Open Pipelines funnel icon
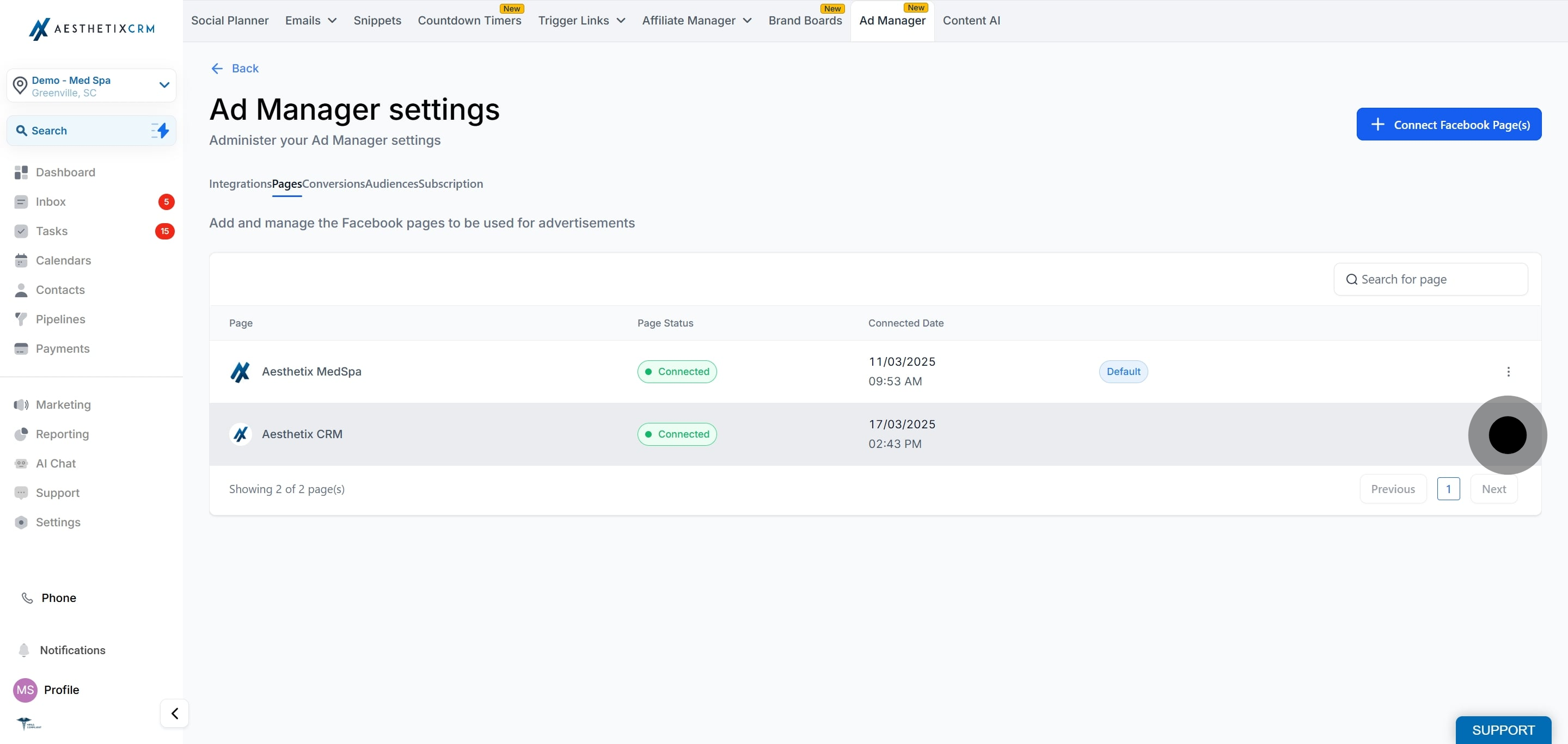1568x744 pixels. pos(21,319)
